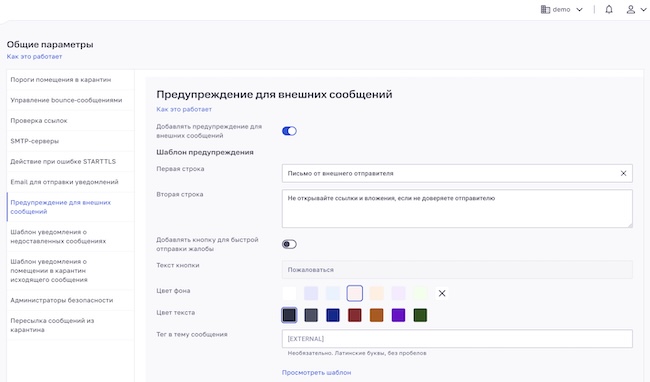Select the external message warning section
Viewport: 650px width, 382px height.
coord(70,207)
